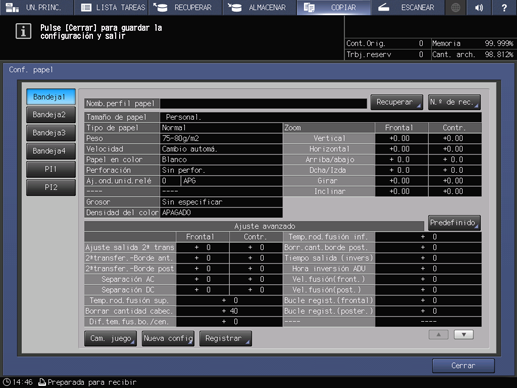Click the down arrow page button
Image resolution: width=517 pixels, height=388 pixels.
pos(464,335)
